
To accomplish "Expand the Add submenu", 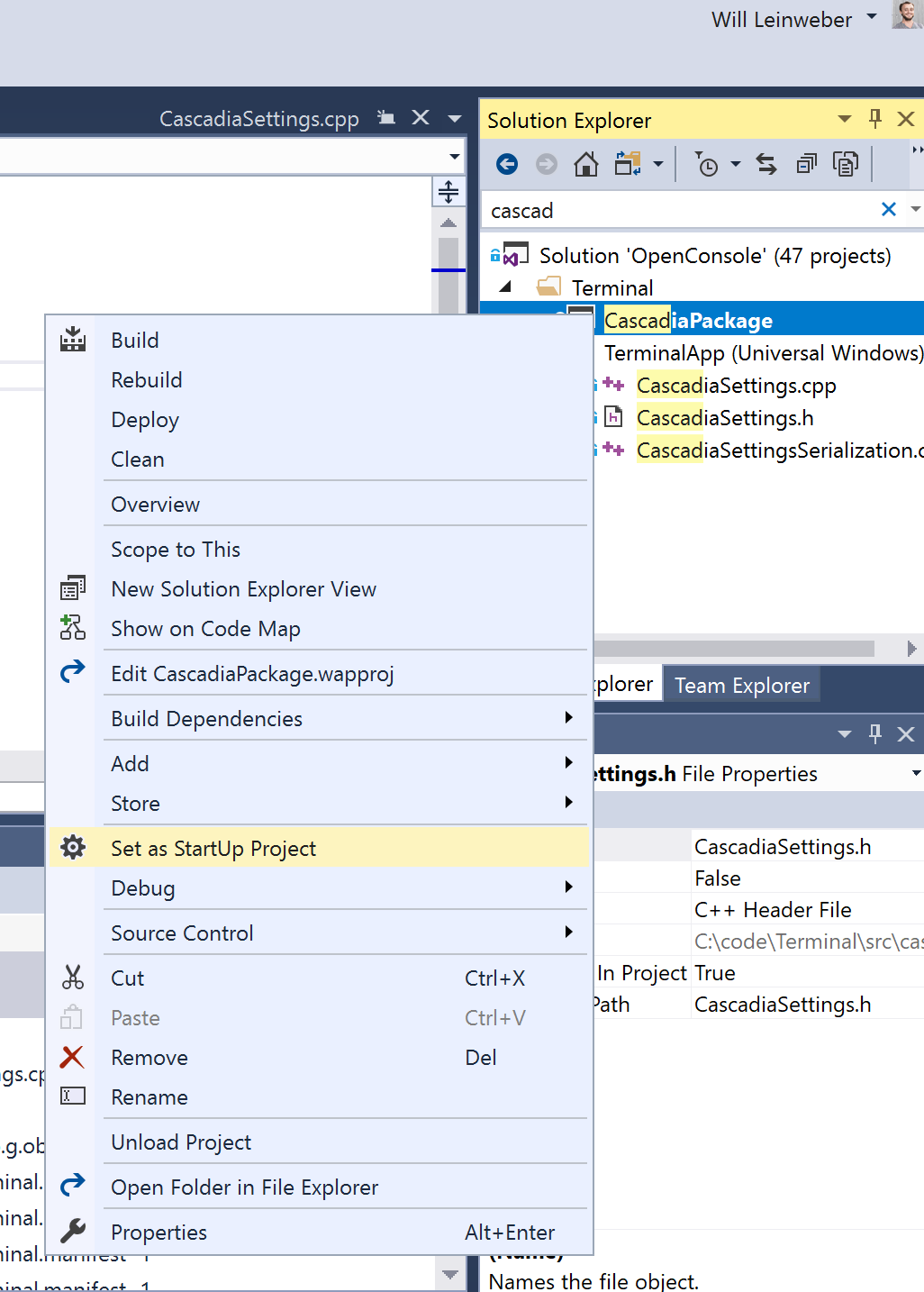I will click(568, 762).
